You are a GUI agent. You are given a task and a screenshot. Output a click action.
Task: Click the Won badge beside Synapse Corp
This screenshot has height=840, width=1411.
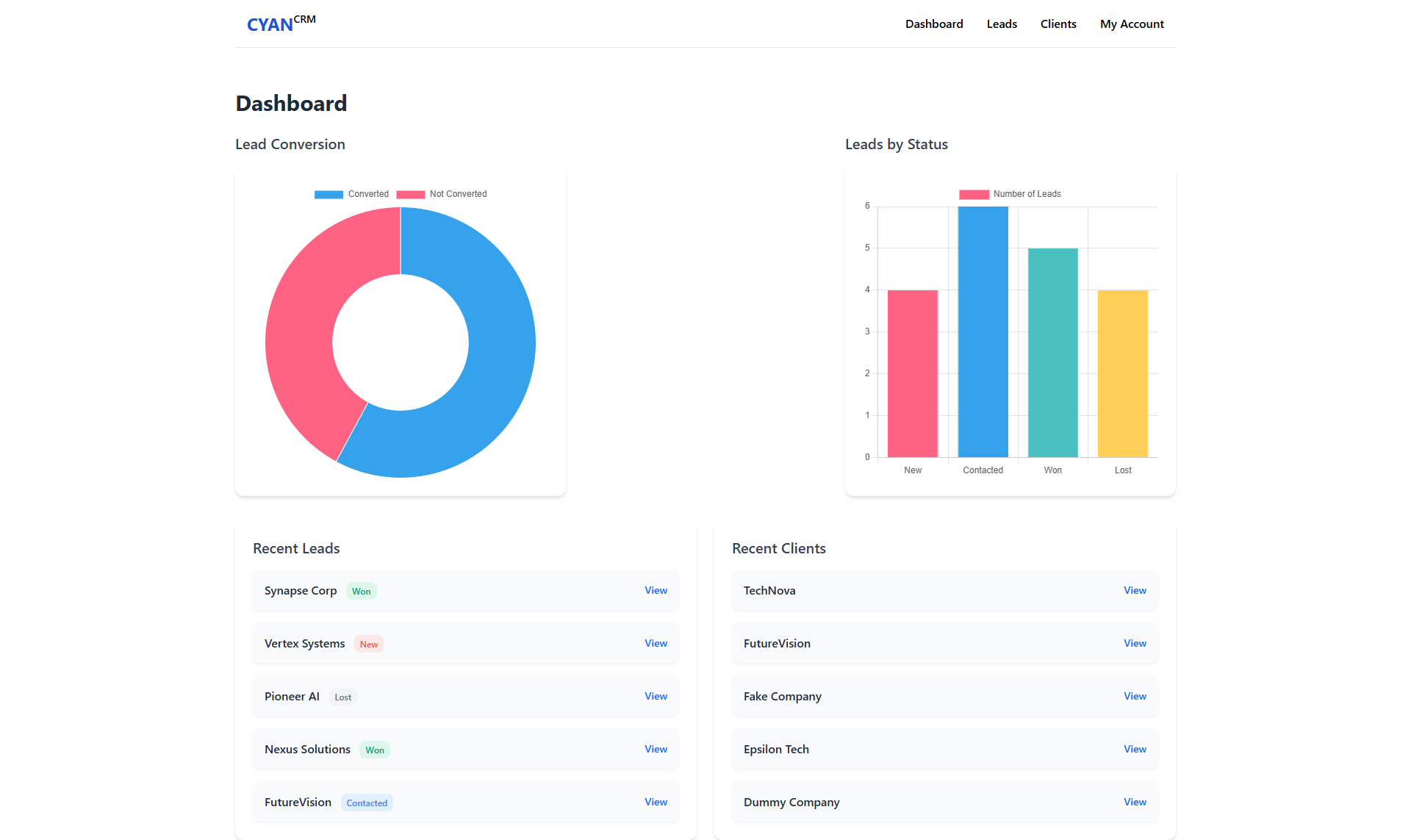coord(361,591)
